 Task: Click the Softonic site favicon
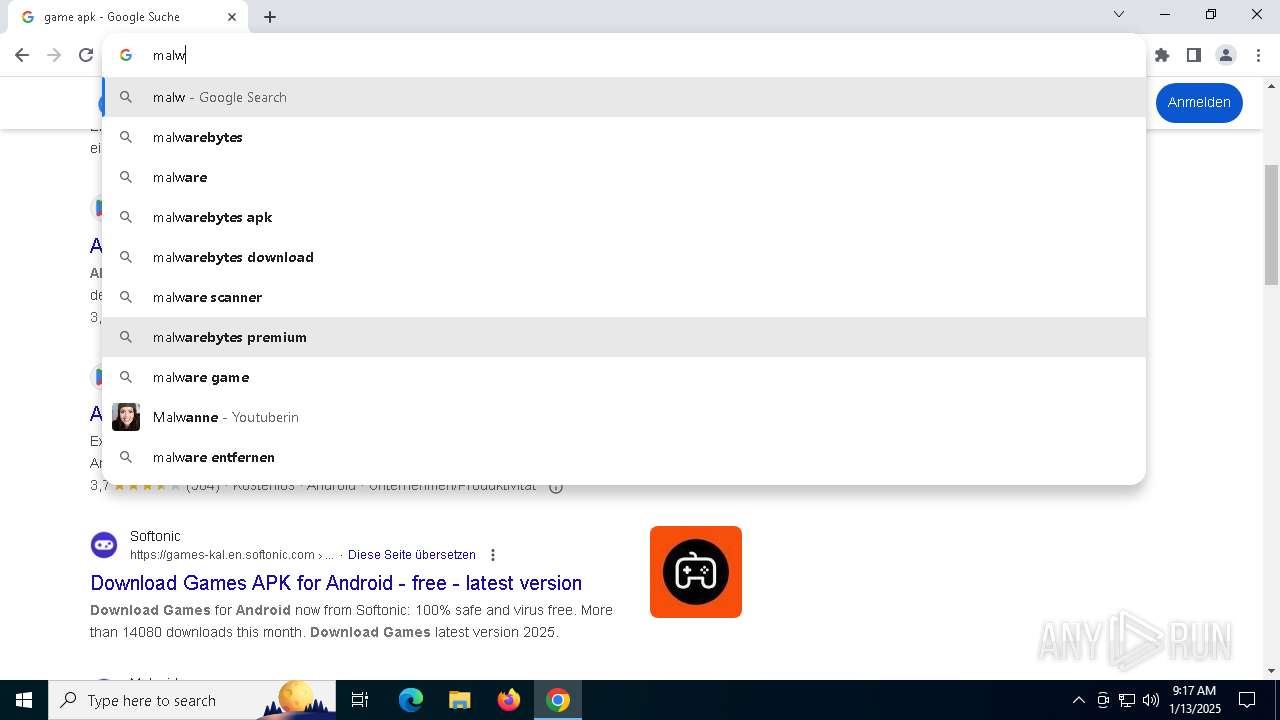(x=104, y=545)
